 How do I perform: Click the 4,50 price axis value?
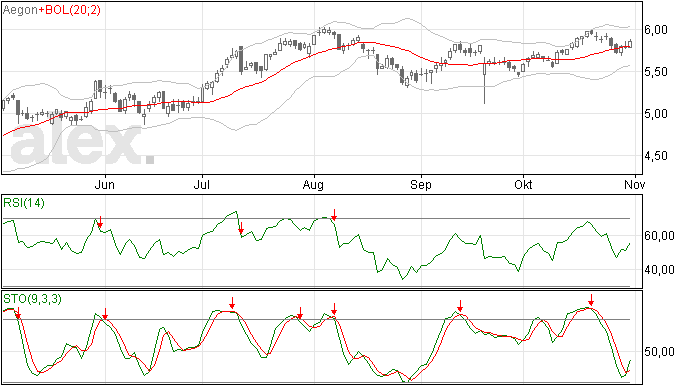point(656,156)
